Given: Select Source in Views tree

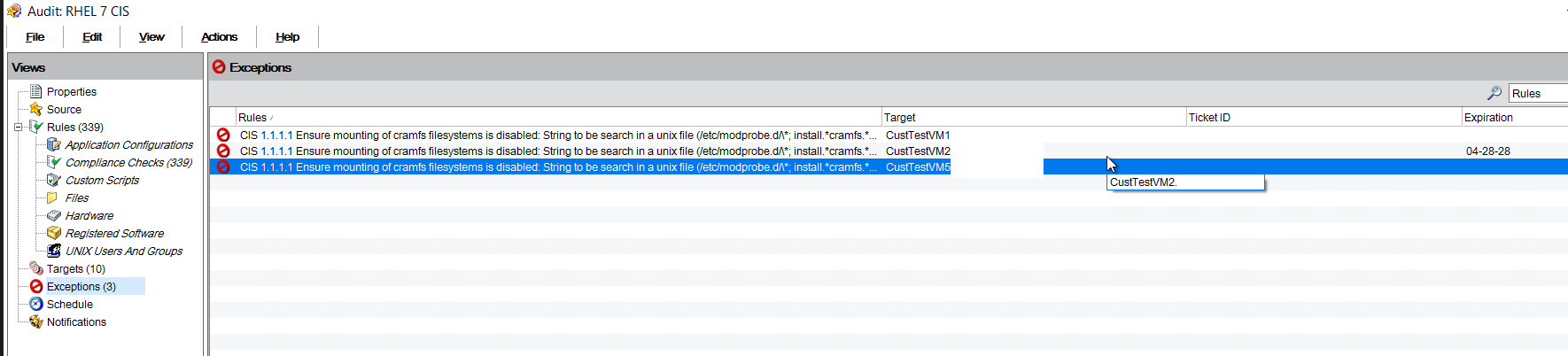Looking at the screenshot, I should [64, 109].
